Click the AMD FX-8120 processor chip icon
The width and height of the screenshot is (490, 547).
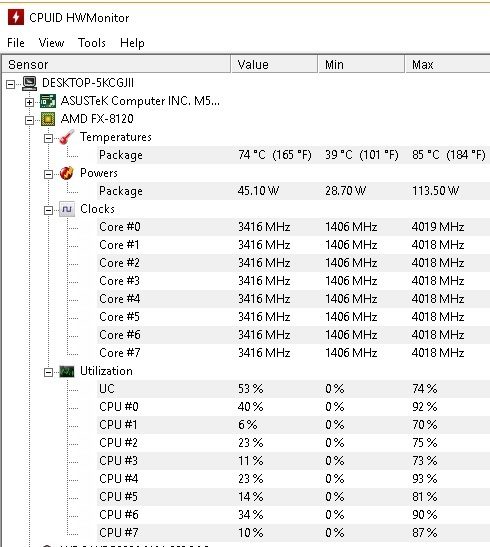(x=48, y=119)
